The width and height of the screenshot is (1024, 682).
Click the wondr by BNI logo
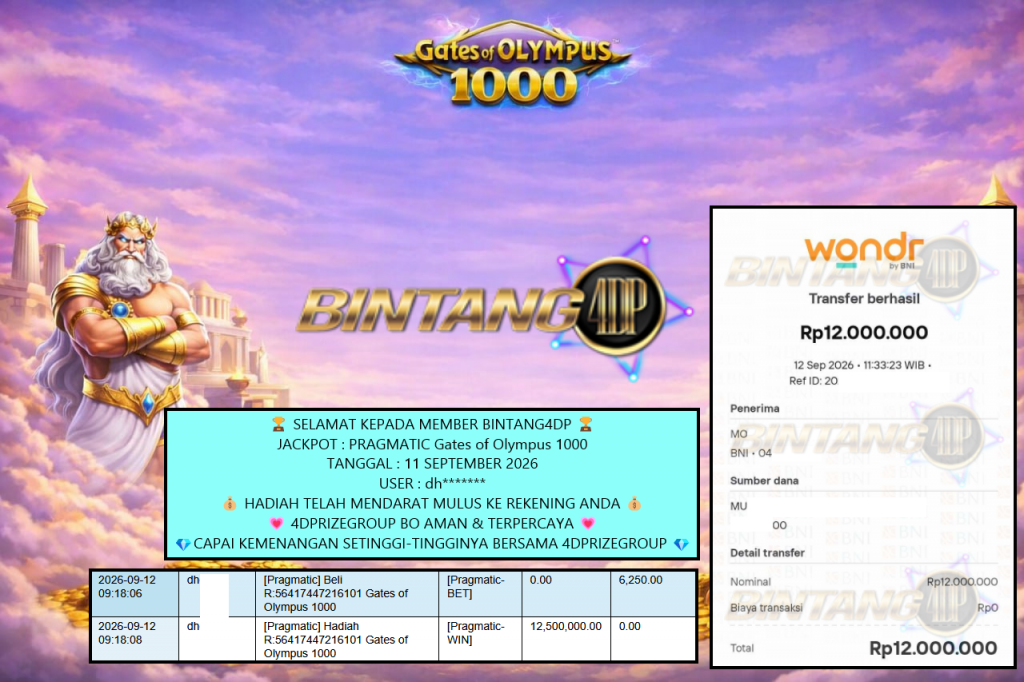coord(863,250)
